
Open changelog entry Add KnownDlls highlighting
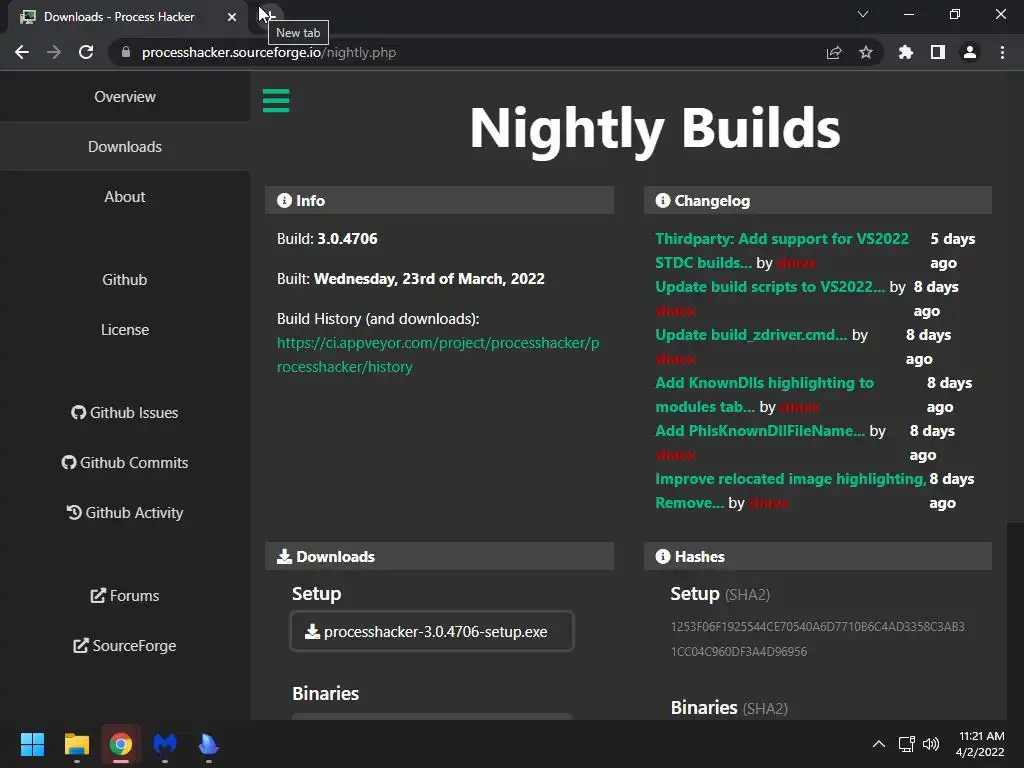point(764,394)
